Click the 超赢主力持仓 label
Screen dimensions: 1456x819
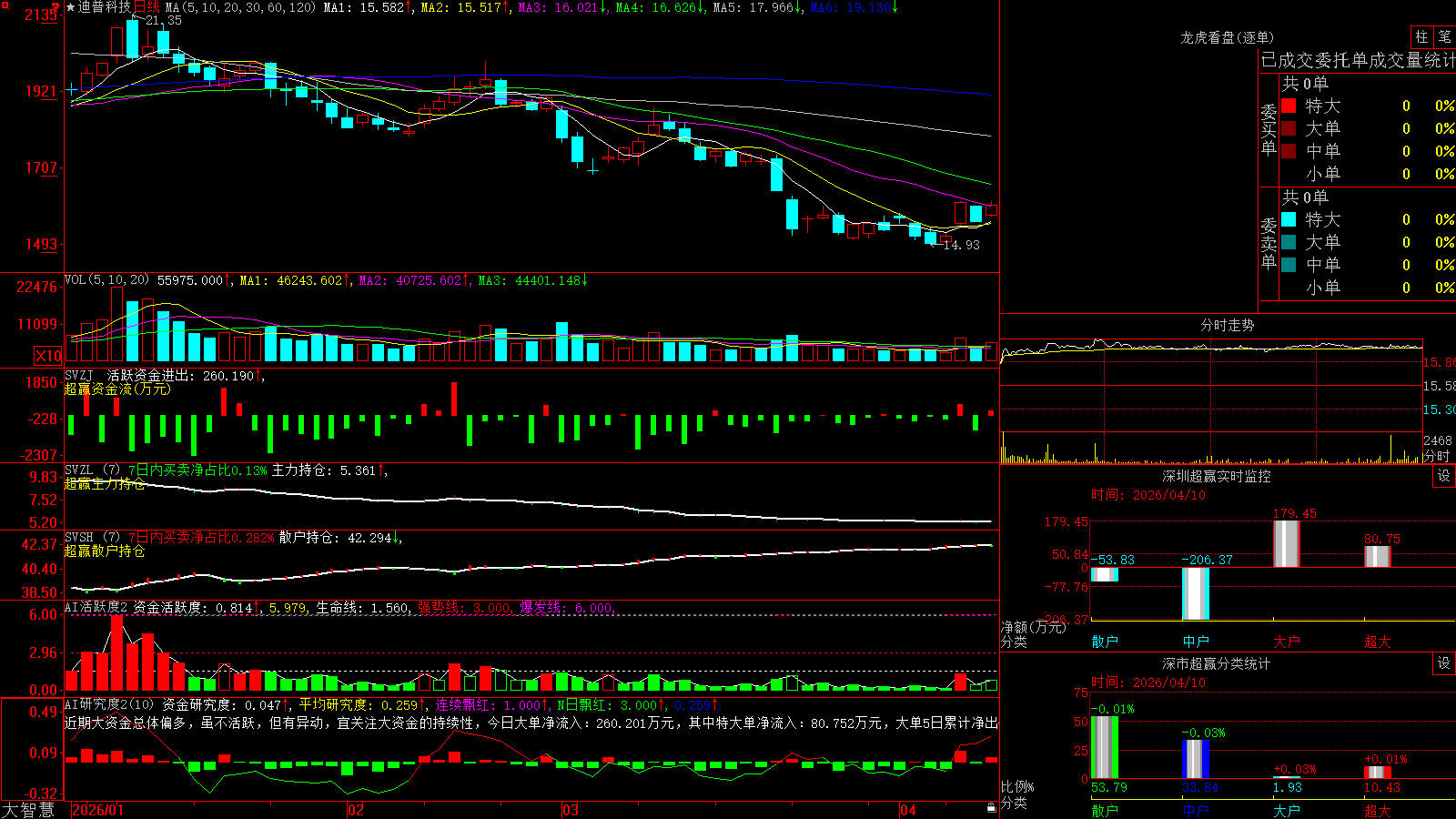click(105, 483)
